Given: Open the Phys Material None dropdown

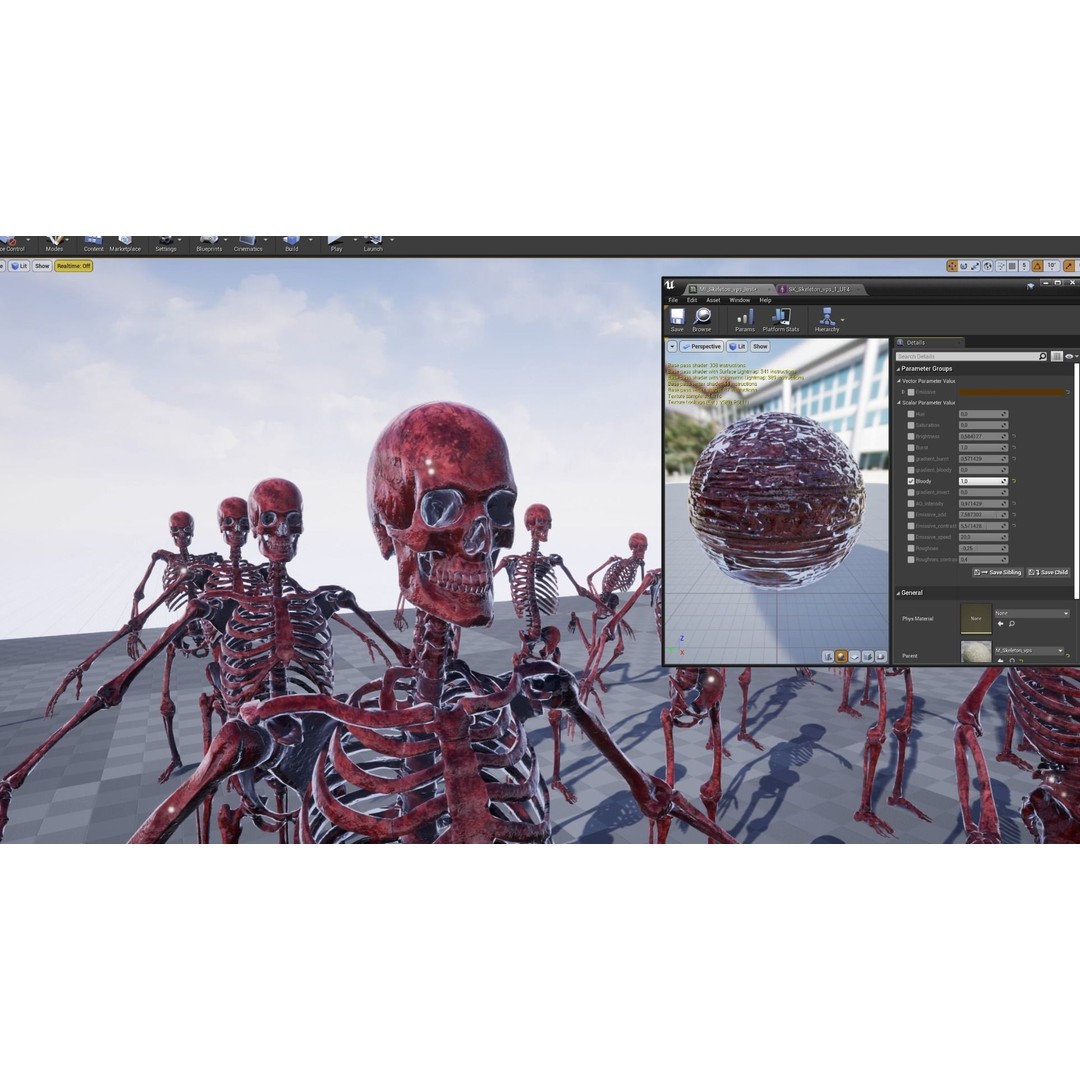Looking at the screenshot, I should [1030, 613].
